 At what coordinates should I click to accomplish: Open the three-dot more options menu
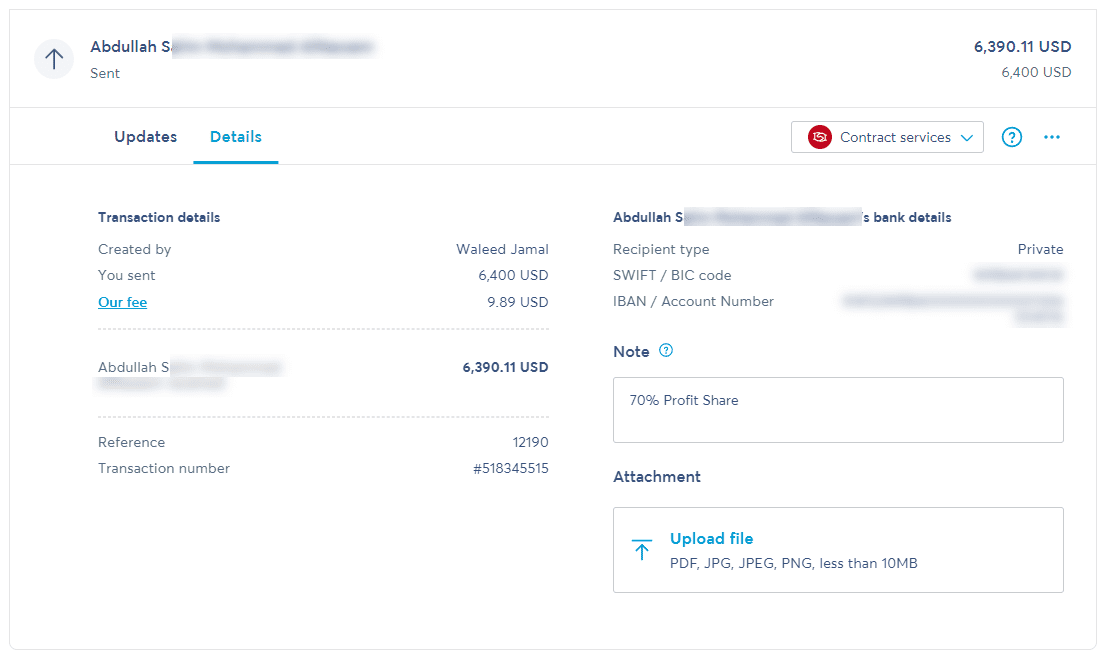tap(1052, 137)
